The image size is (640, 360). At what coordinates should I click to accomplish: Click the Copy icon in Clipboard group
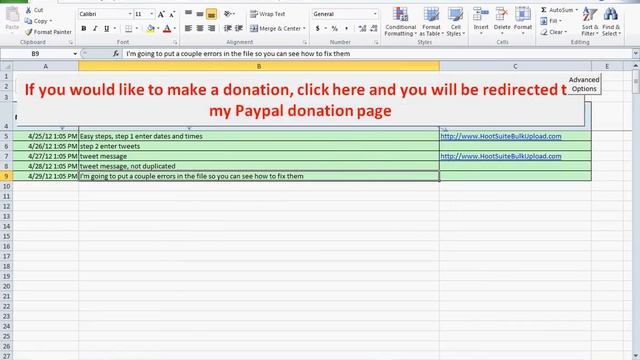click(28, 21)
